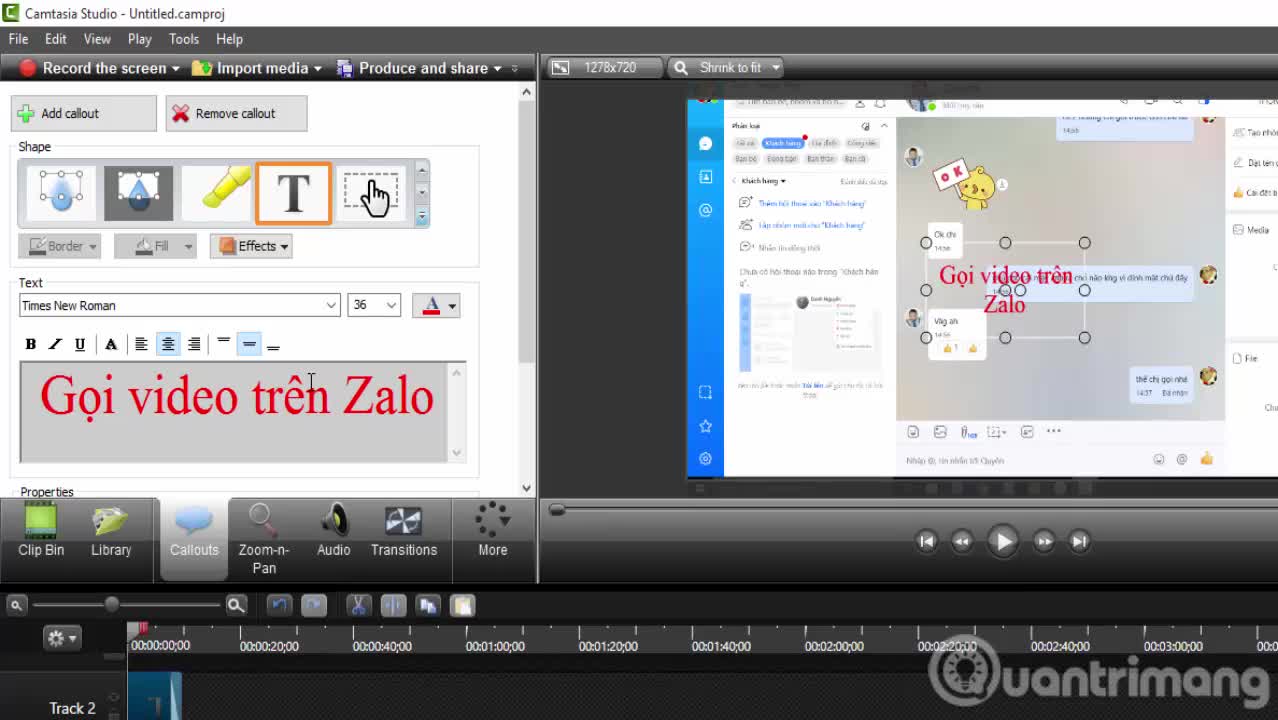Align text to top vertically
Screen dimensions: 1278x720
pos(224,344)
